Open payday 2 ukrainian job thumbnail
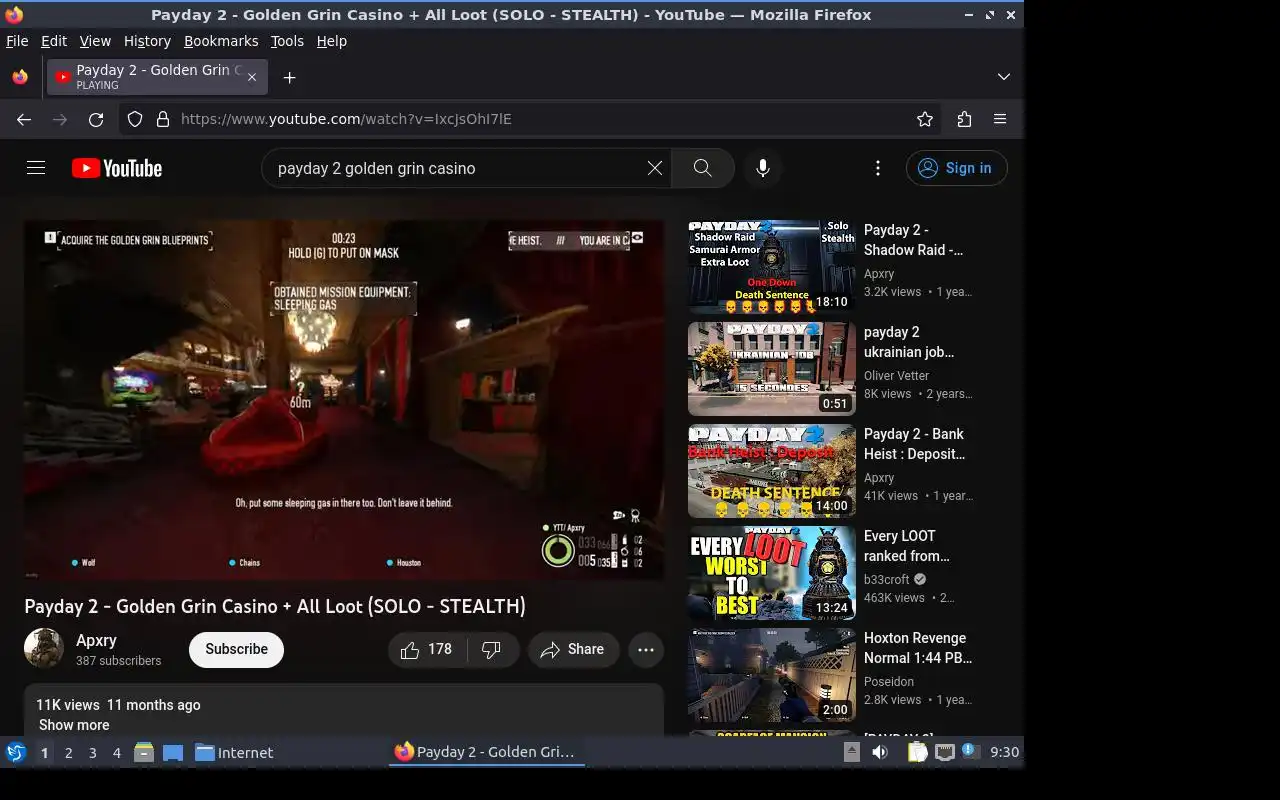The image size is (1280, 800). (x=772, y=369)
